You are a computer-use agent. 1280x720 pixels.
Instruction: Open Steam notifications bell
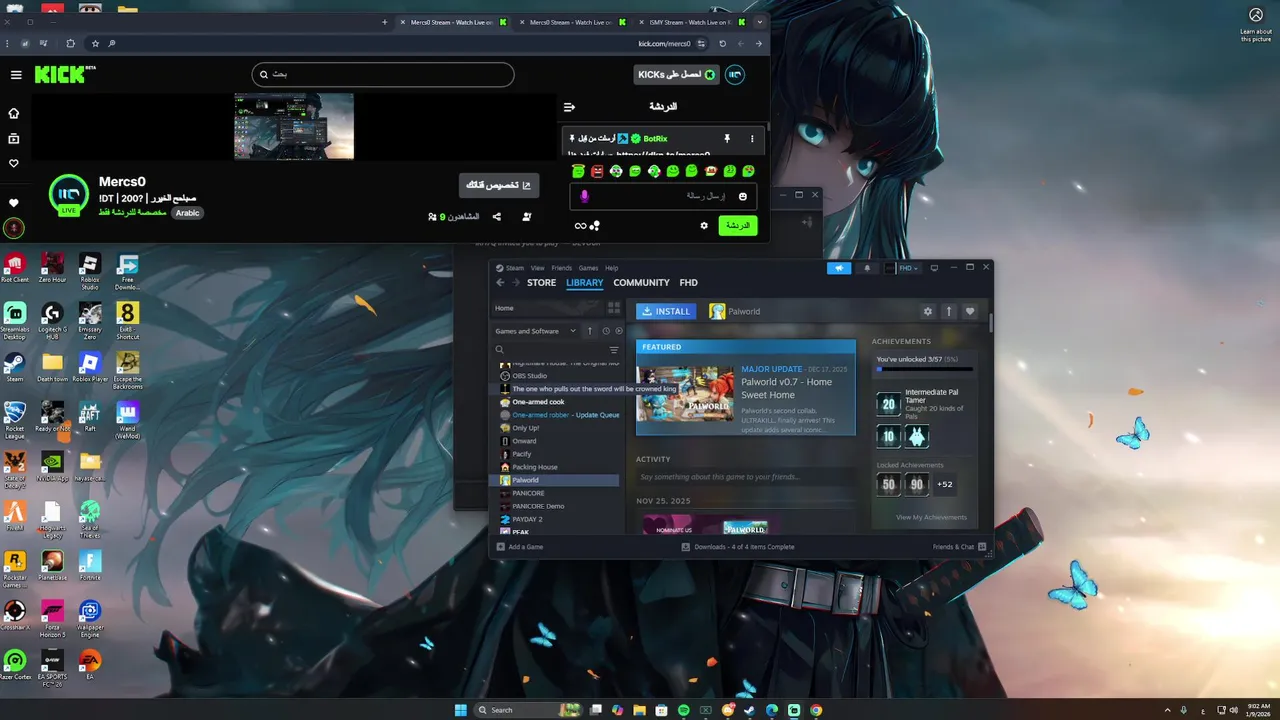pos(867,268)
